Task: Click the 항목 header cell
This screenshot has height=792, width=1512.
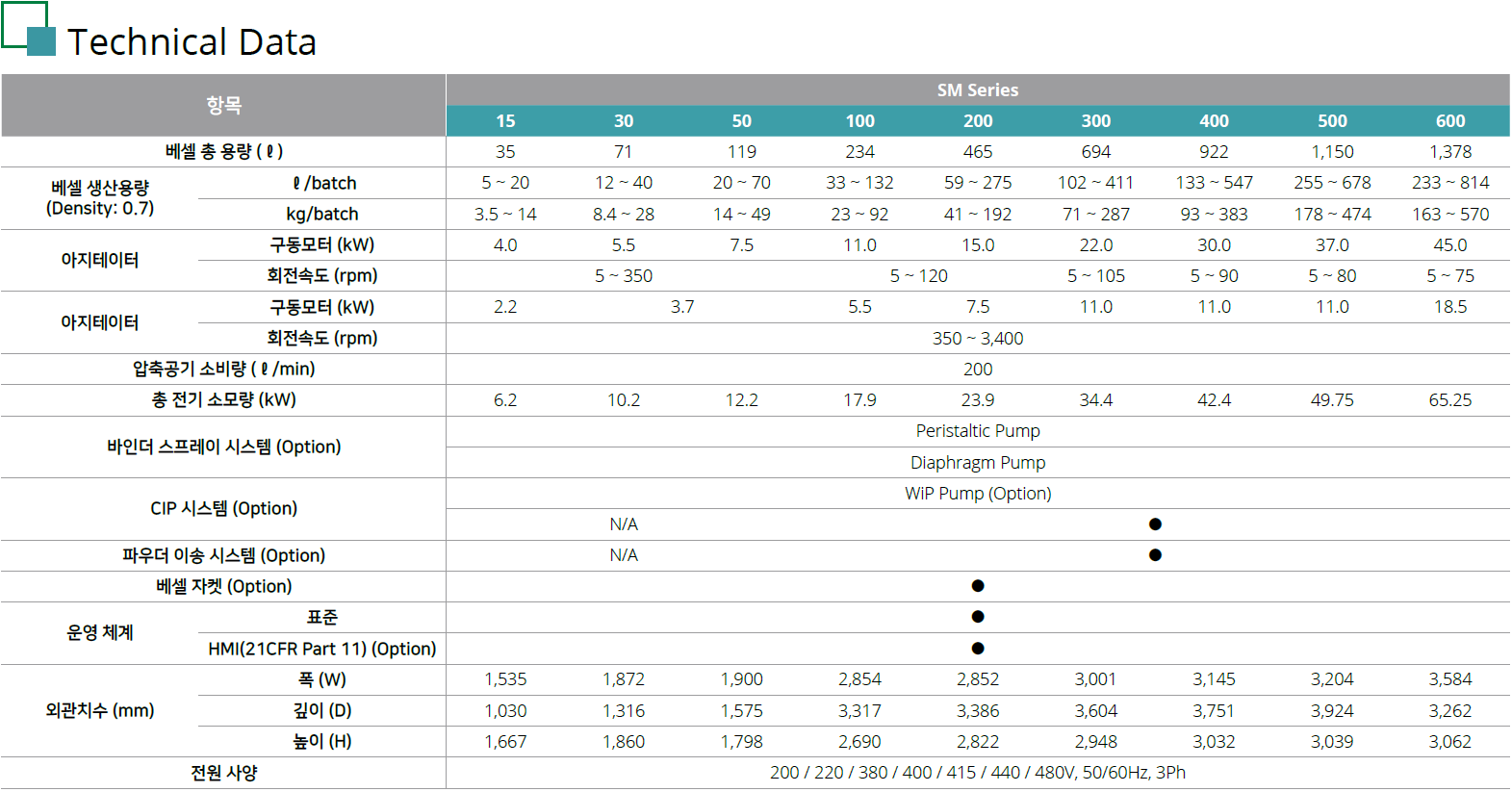Action: pos(223,105)
